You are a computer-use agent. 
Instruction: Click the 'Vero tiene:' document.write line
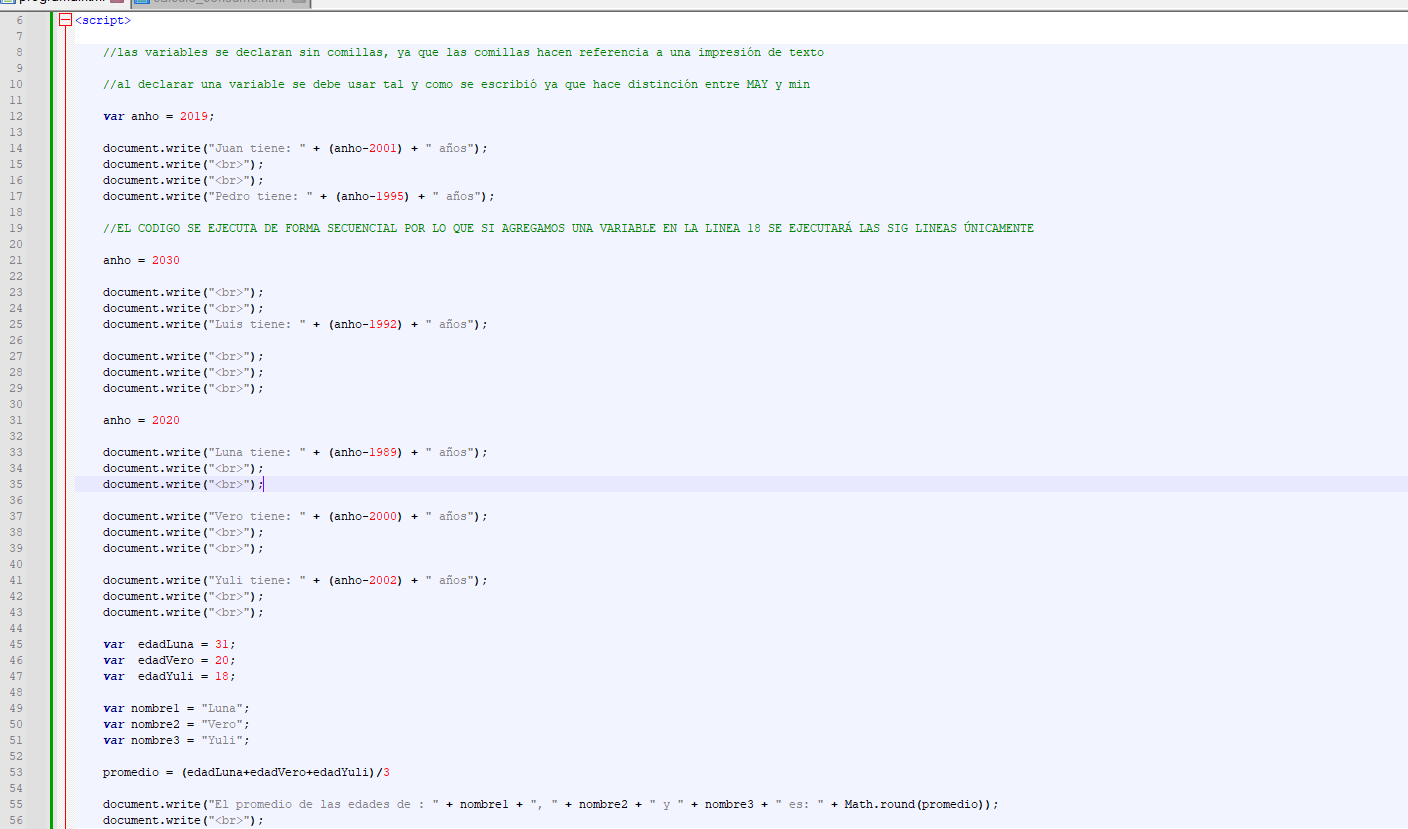[295, 516]
